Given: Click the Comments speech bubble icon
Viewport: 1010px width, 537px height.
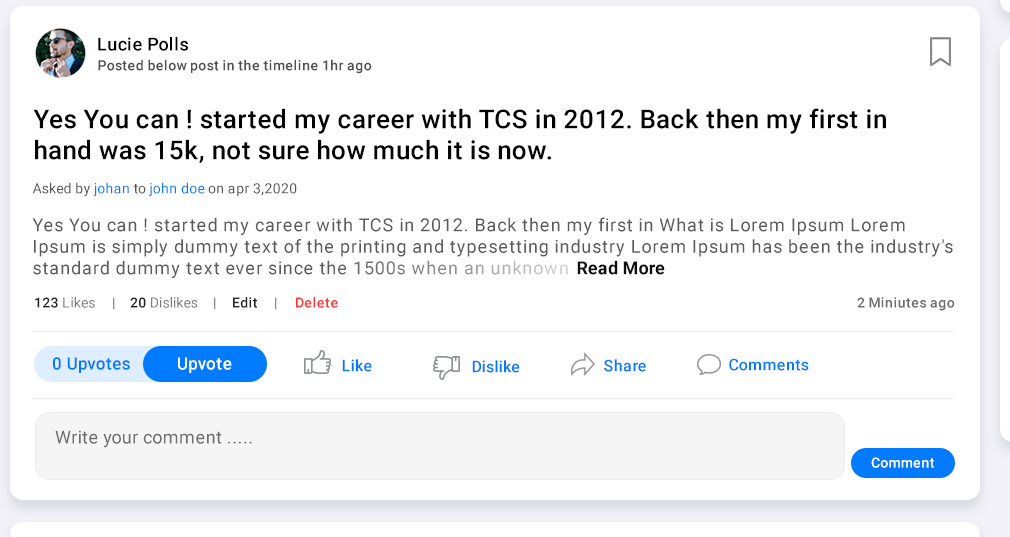Looking at the screenshot, I should (709, 365).
